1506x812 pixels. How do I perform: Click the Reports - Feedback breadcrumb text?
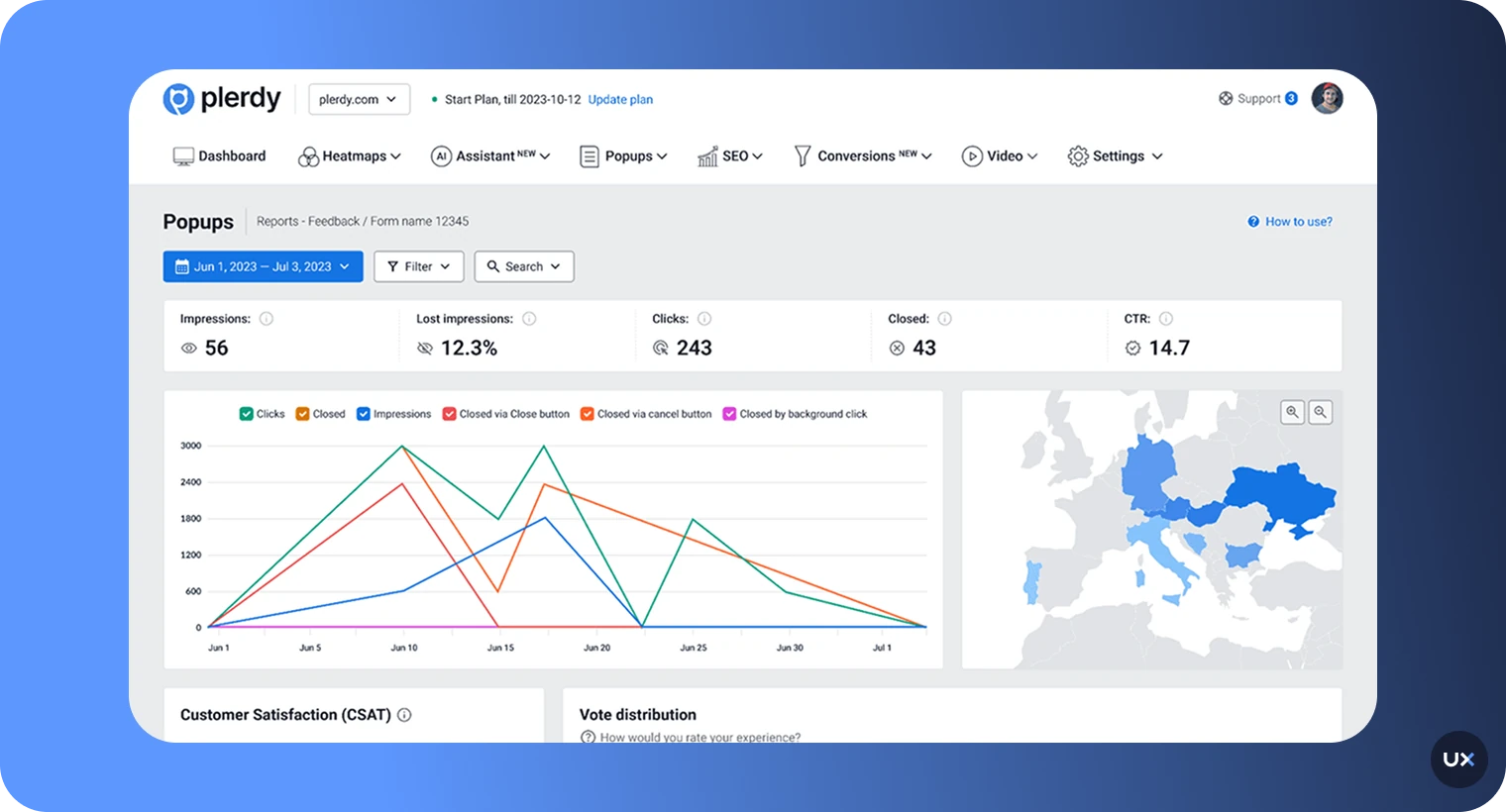308,222
